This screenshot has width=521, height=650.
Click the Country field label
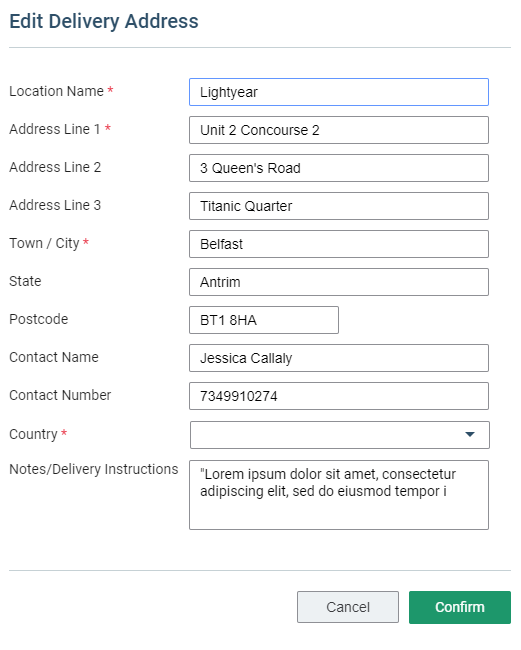tap(33, 434)
